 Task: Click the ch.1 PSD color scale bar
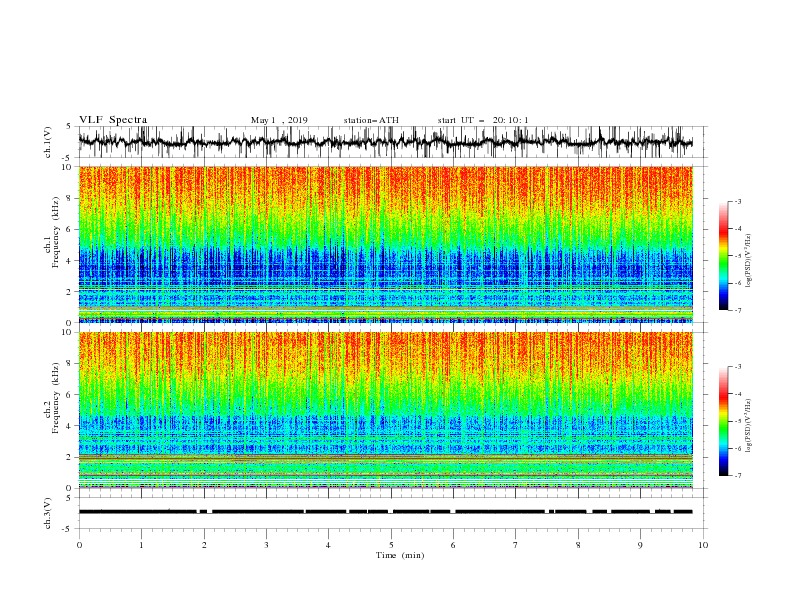coord(724,256)
